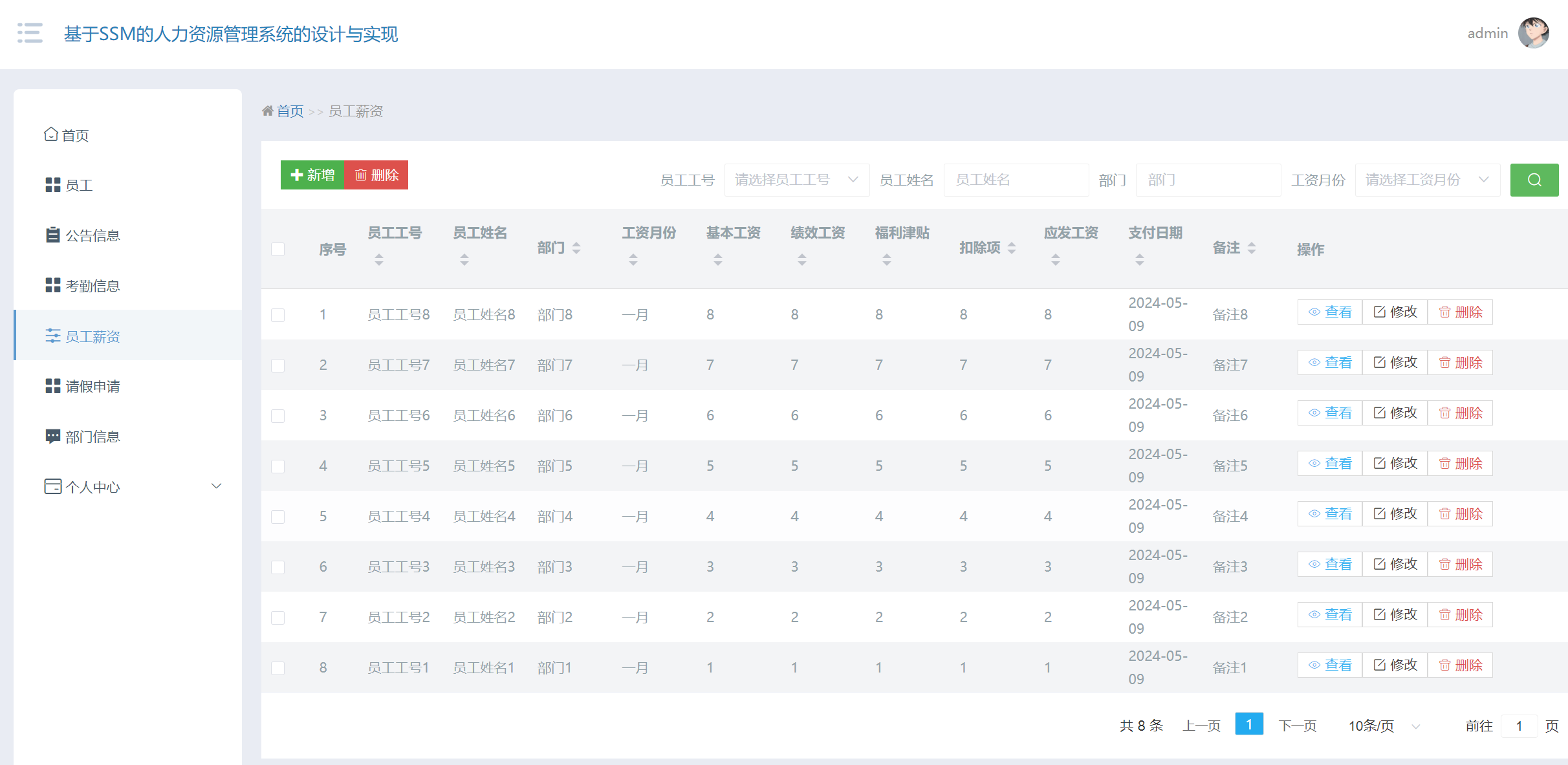Screen dimensions: 1568x765
Task: Select the 员工 sidebar icon
Action: click(52, 184)
